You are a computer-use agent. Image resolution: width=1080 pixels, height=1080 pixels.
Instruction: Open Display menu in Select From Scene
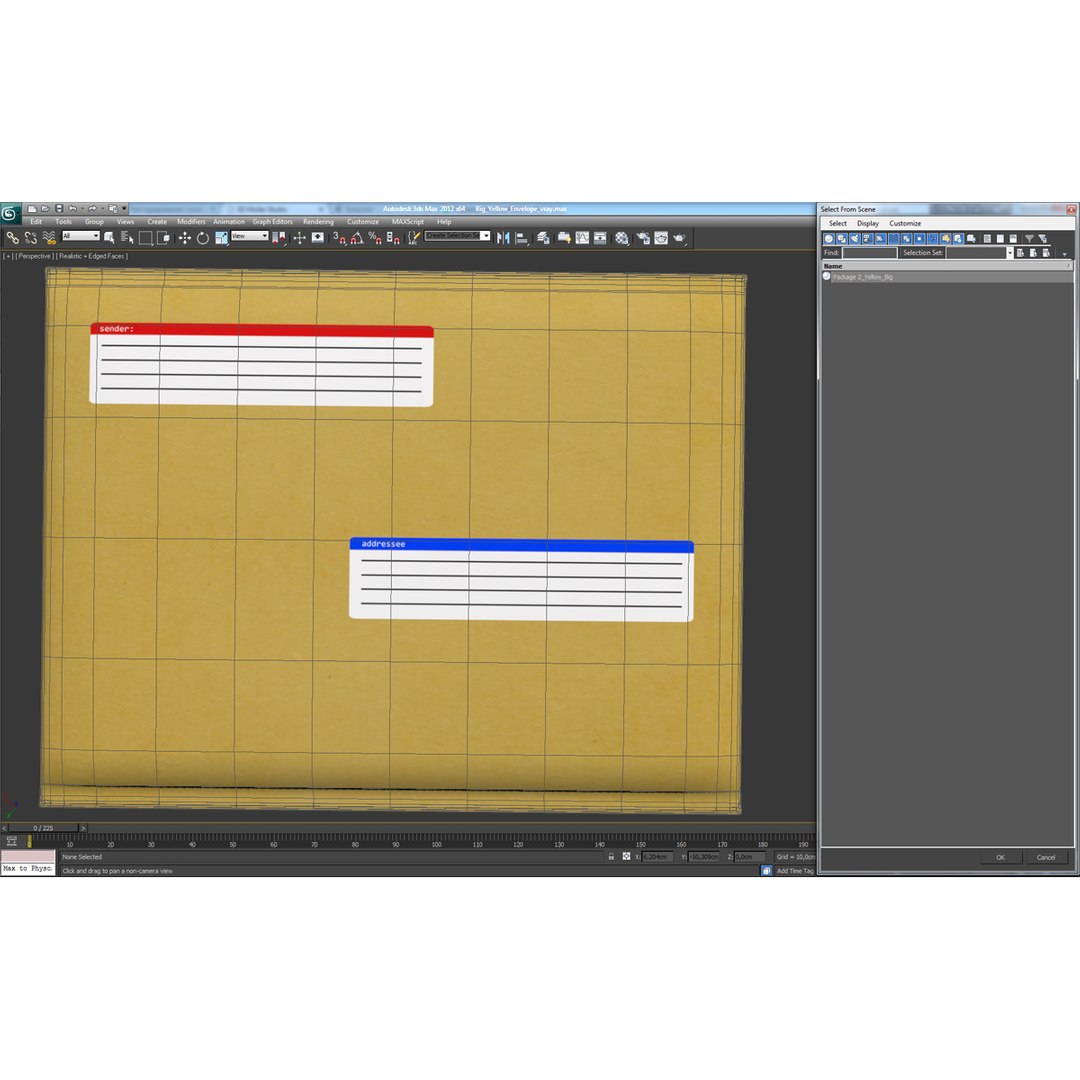point(868,223)
